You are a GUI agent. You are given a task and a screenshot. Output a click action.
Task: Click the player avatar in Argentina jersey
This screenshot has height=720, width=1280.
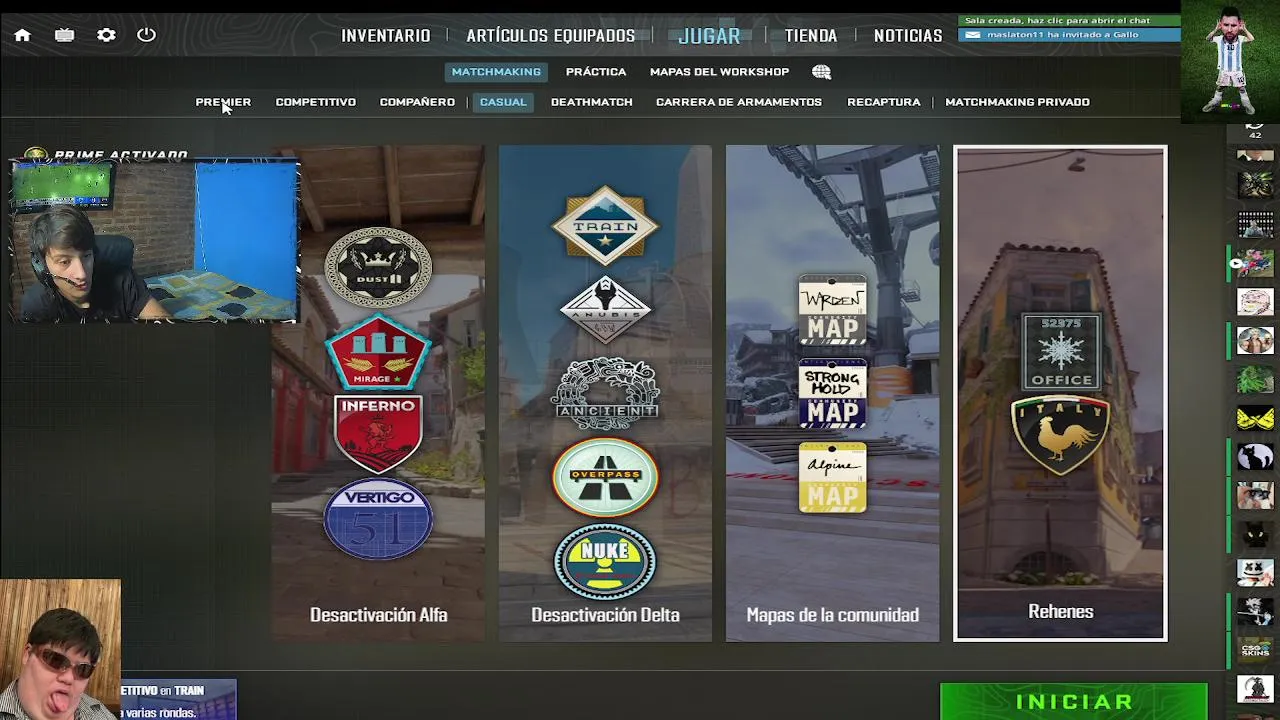tap(1231, 60)
